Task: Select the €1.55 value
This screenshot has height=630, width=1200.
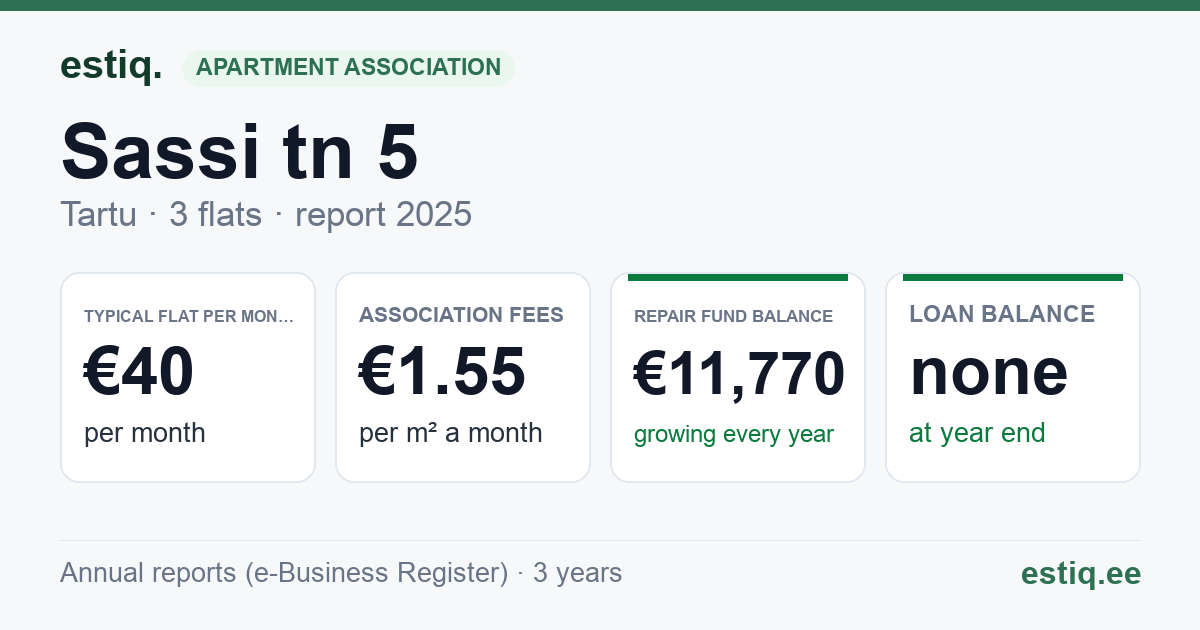Action: tap(442, 373)
